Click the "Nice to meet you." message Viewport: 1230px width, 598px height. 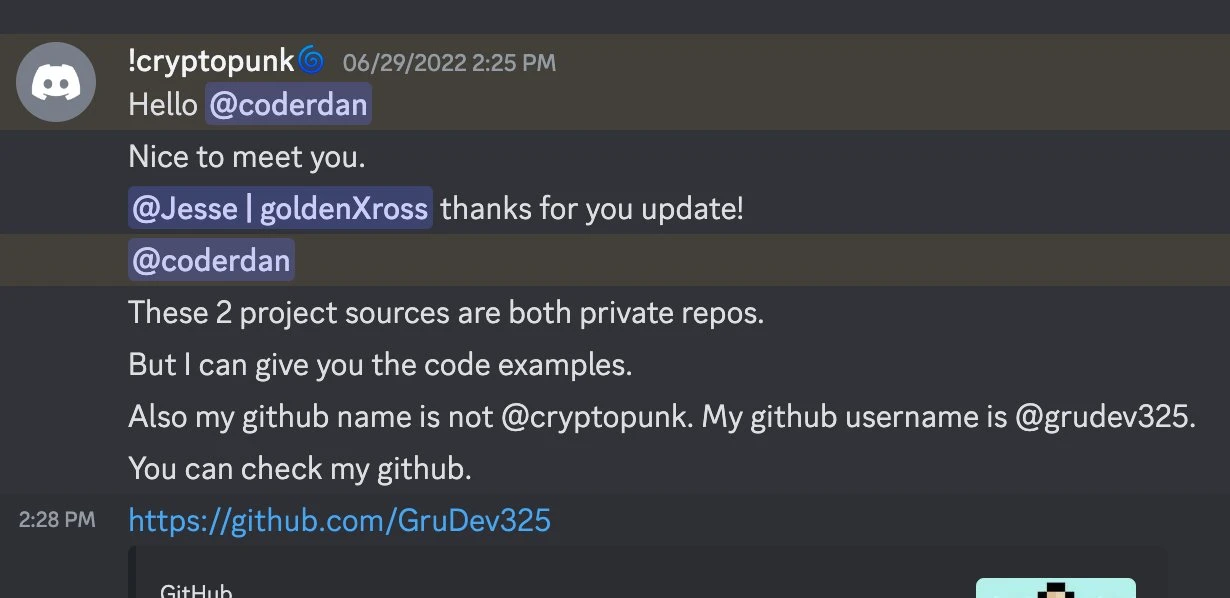point(247,157)
